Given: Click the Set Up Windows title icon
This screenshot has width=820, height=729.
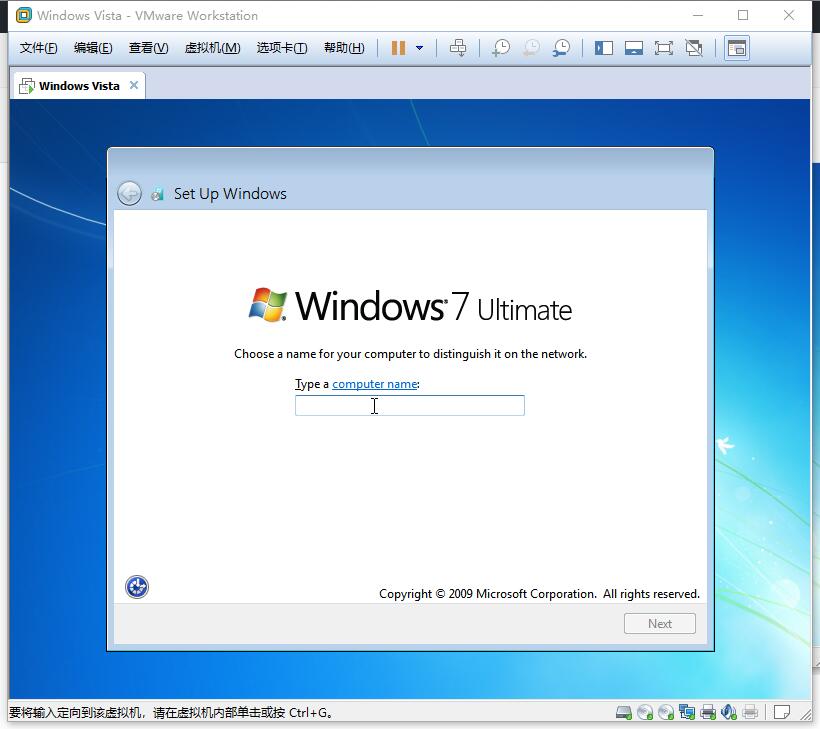Looking at the screenshot, I should click(157, 195).
